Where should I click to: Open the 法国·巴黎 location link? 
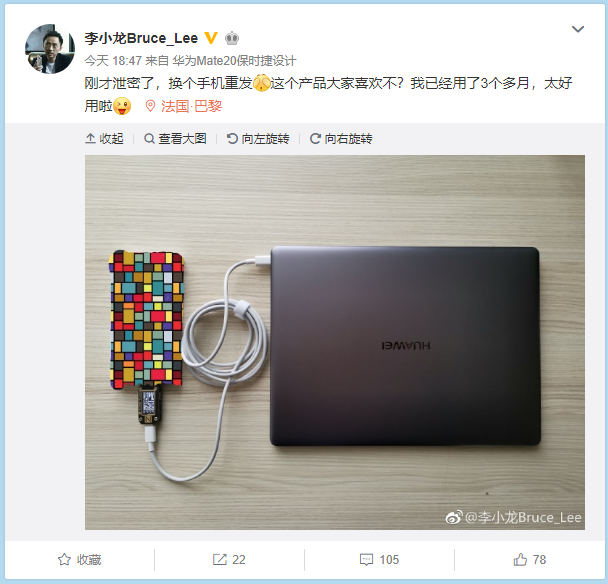pyautogui.click(x=192, y=106)
